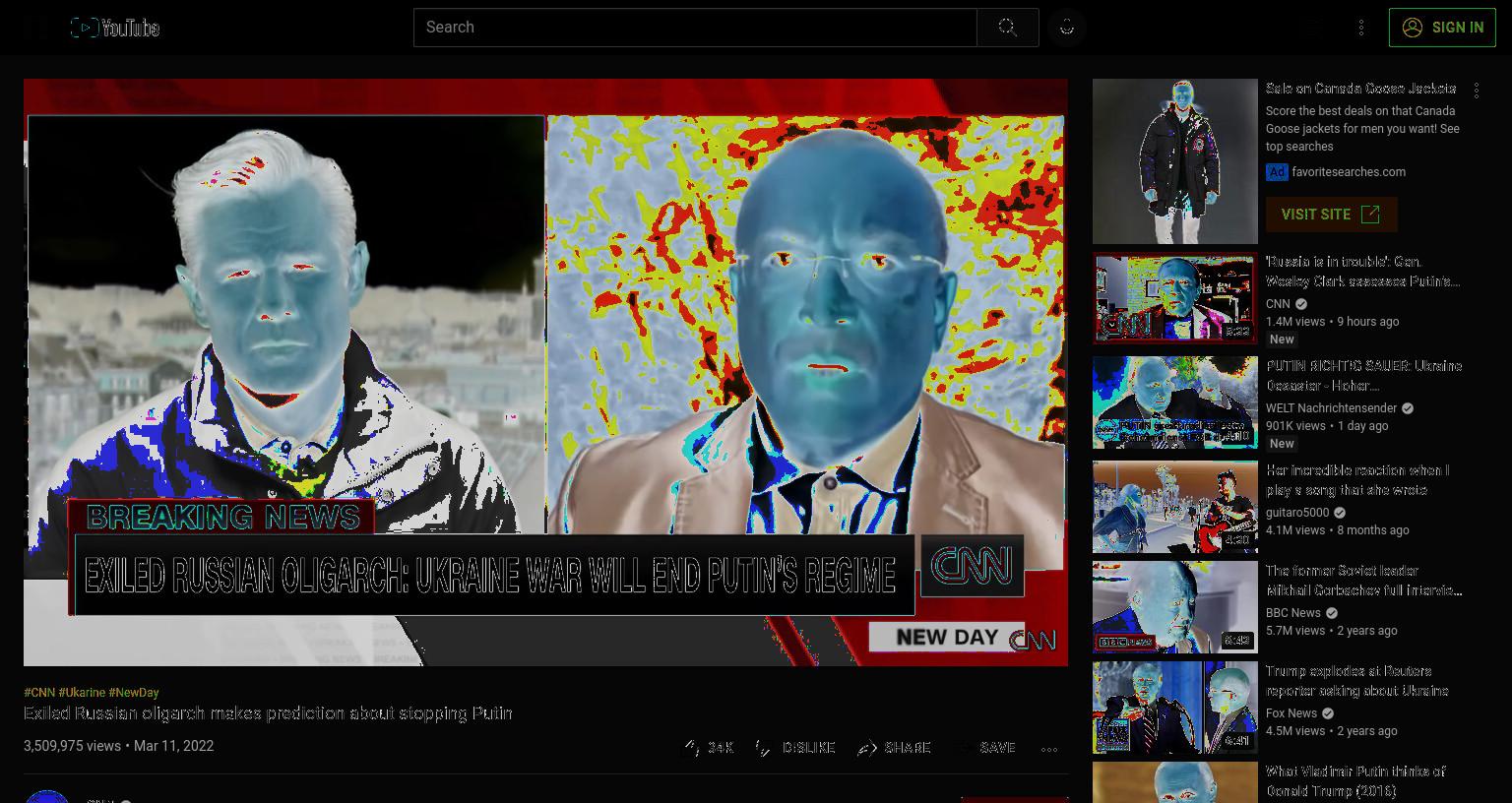Click '5.7M views • 2 years ago' text
This screenshot has width=1512, height=803.
1332,631
